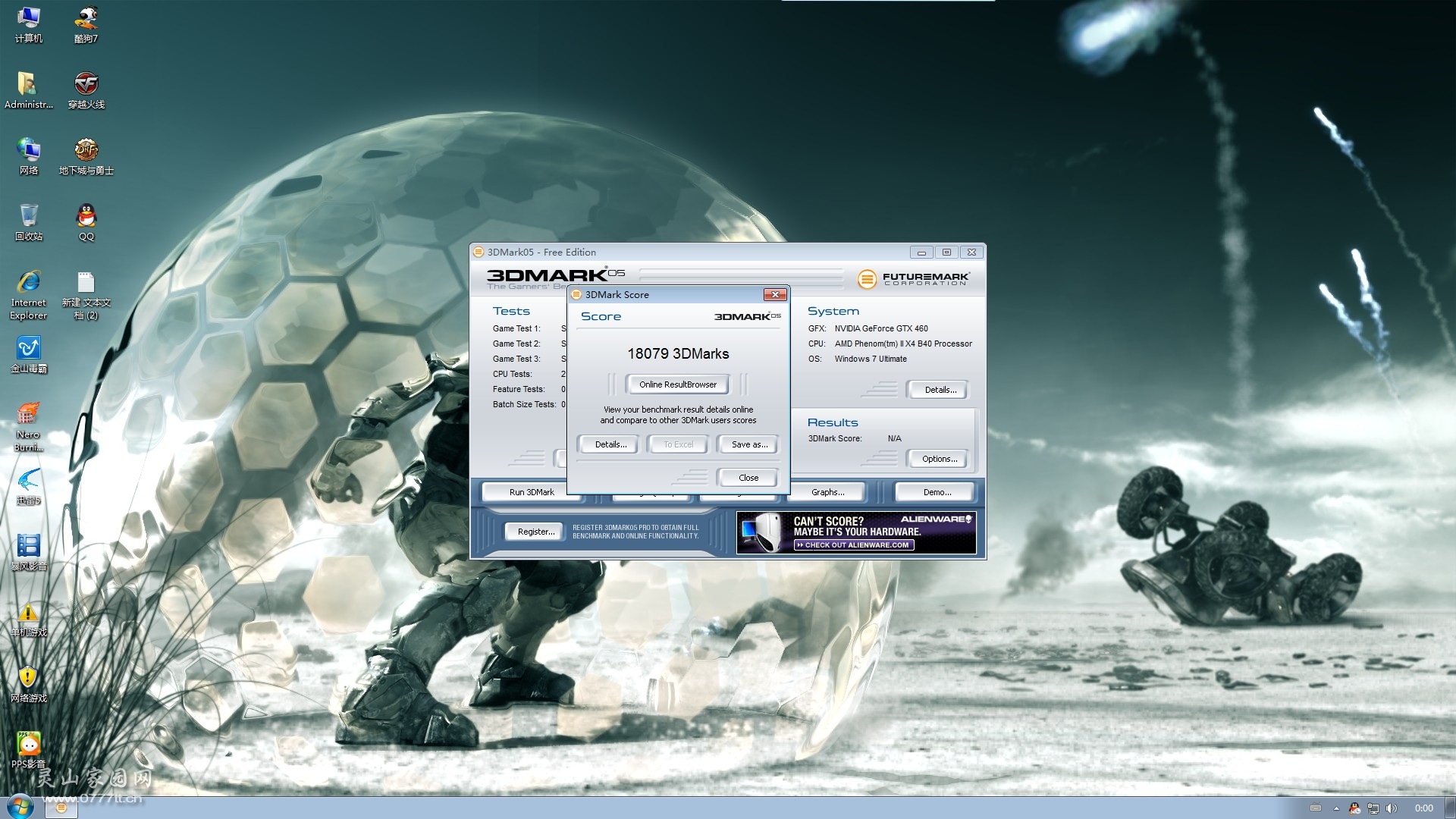Screen dimensions: 1456x819
Task: Open the network tray icon
Action: click(1373, 808)
